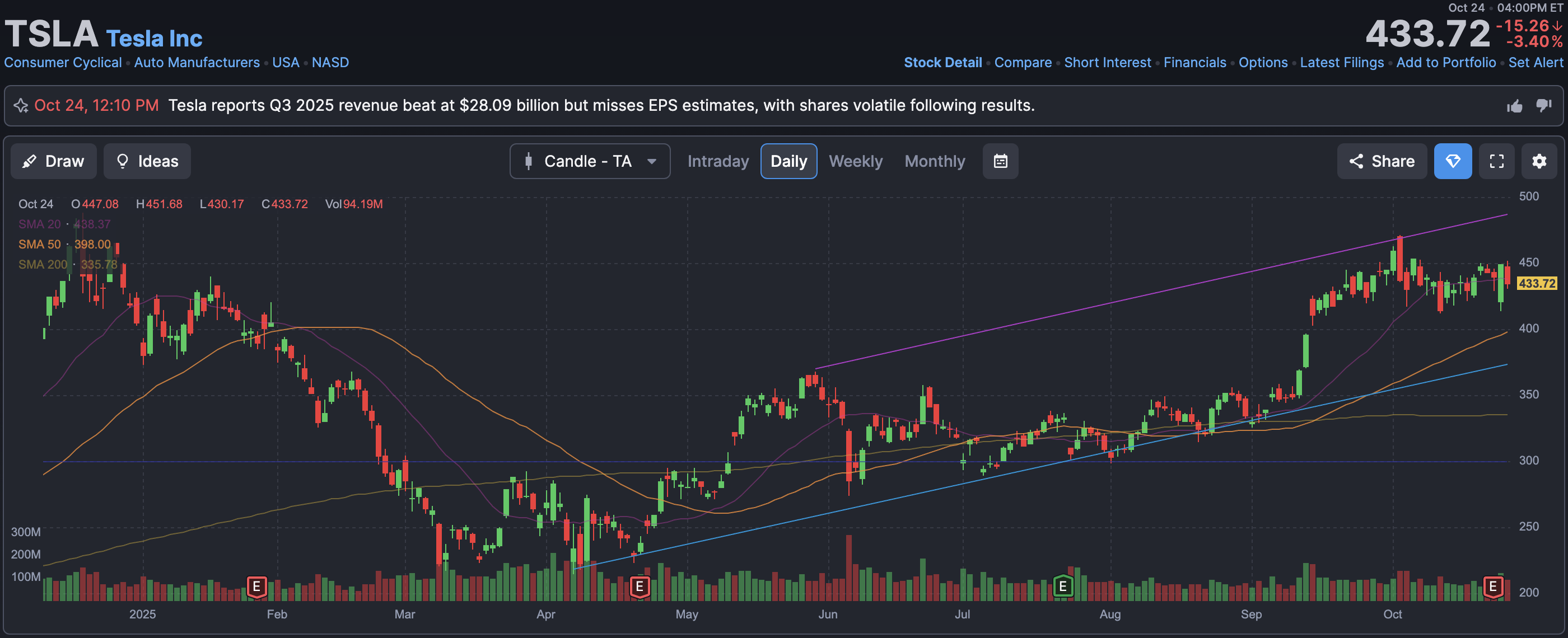Expand the Candle - TA chart type dropdown
Viewport: 1568px width, 638px height.
pyautogui.click(x=589, y=161)
